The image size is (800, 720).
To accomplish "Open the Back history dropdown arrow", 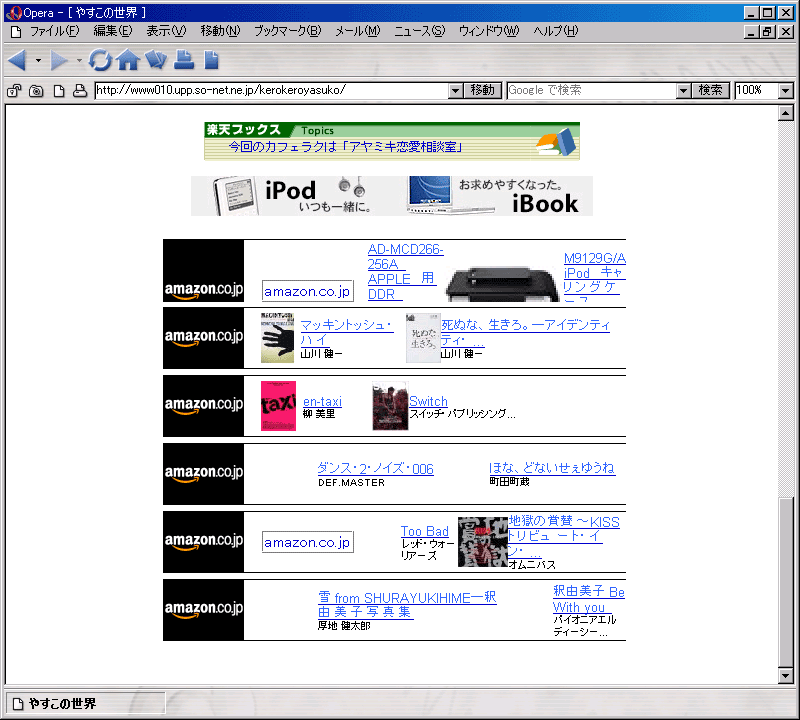I will (38, 60).
